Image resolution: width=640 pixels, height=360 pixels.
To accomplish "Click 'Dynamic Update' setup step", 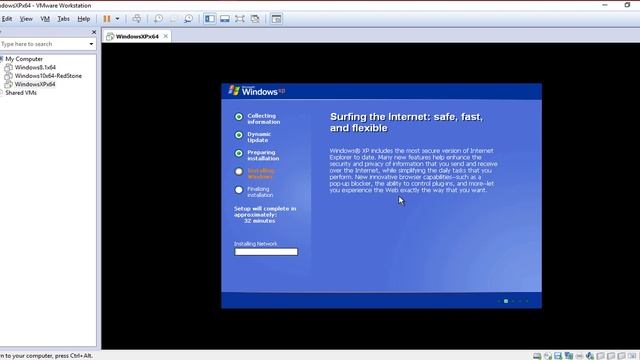I will [x=259, y=137].
